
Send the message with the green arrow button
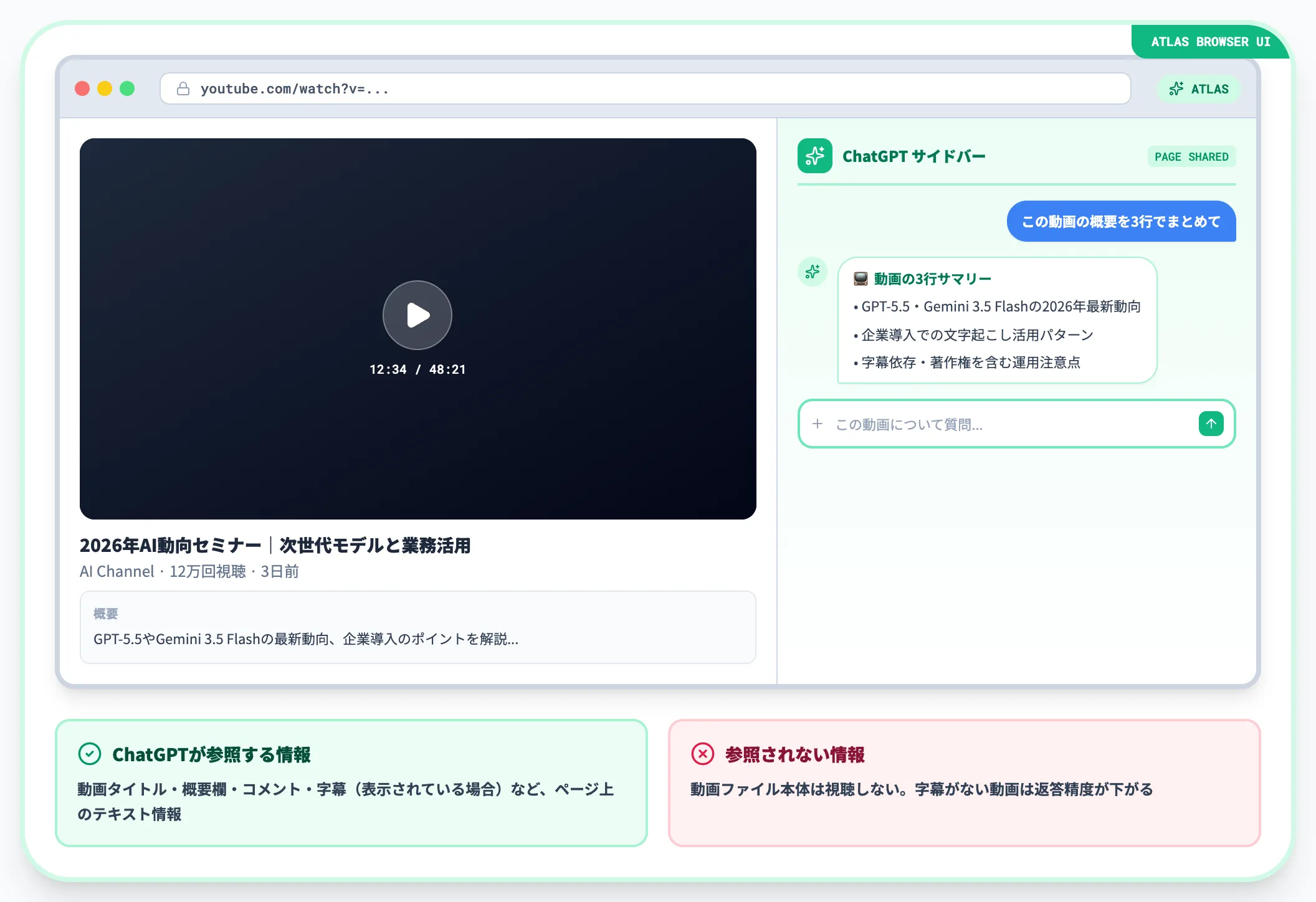tap(1211, 424)
